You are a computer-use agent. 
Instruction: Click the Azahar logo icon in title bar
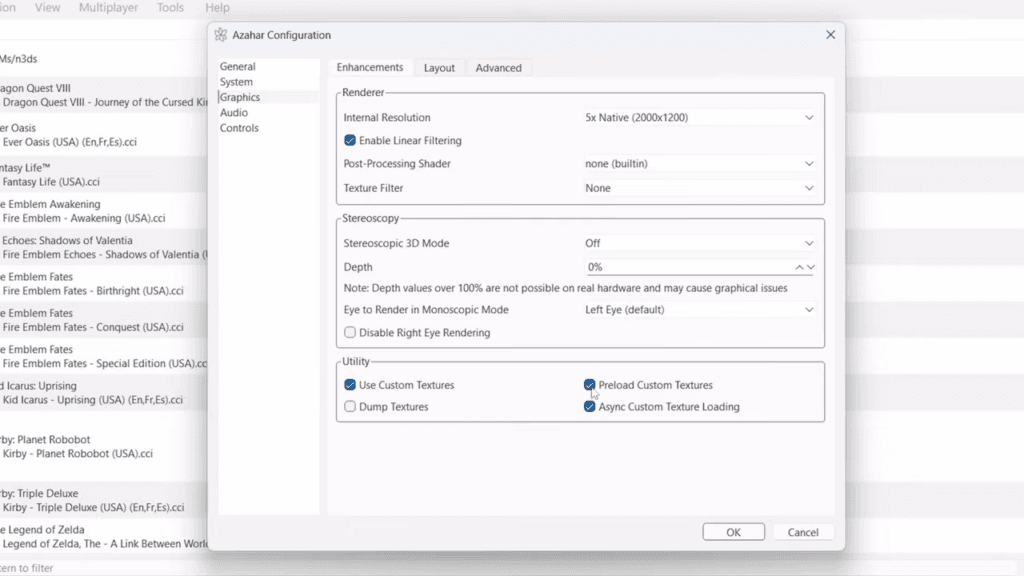coord(221,35)
